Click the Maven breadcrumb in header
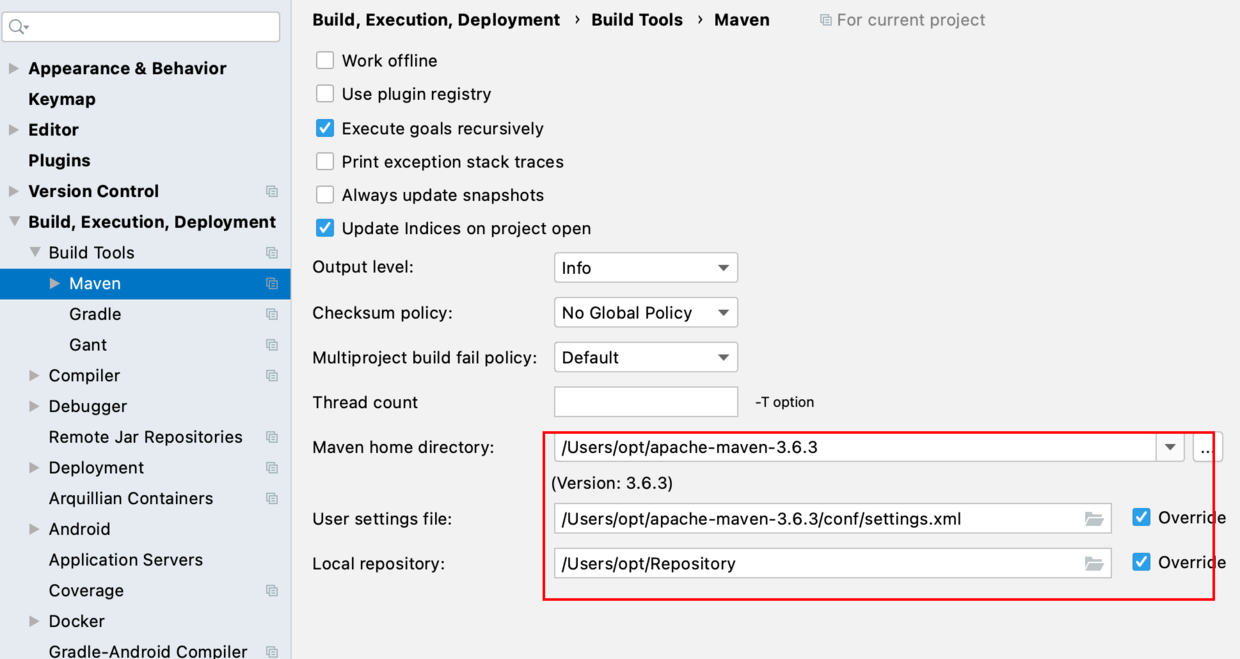This screenshot has height=659, width=1240. [742, 20]
